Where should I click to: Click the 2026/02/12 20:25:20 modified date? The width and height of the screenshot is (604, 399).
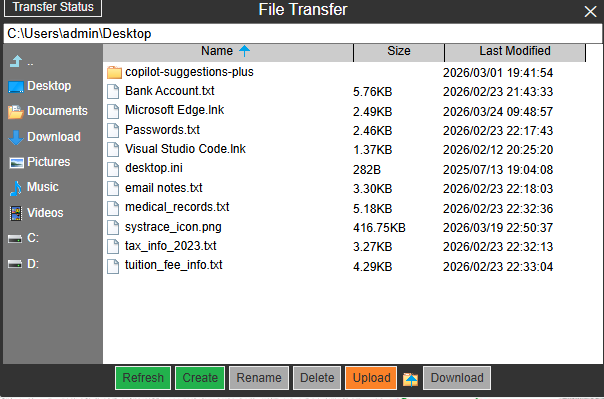pyautogui.click(x=498, y=150)
